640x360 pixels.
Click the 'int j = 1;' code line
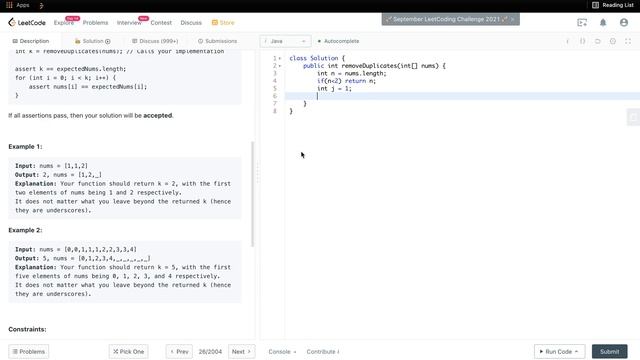(334, 89)
